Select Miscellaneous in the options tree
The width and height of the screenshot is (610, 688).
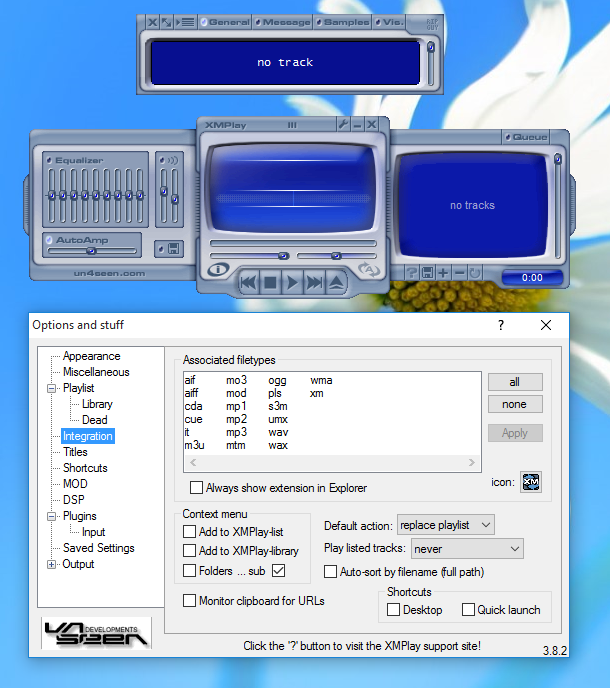(x=96, y=372)
